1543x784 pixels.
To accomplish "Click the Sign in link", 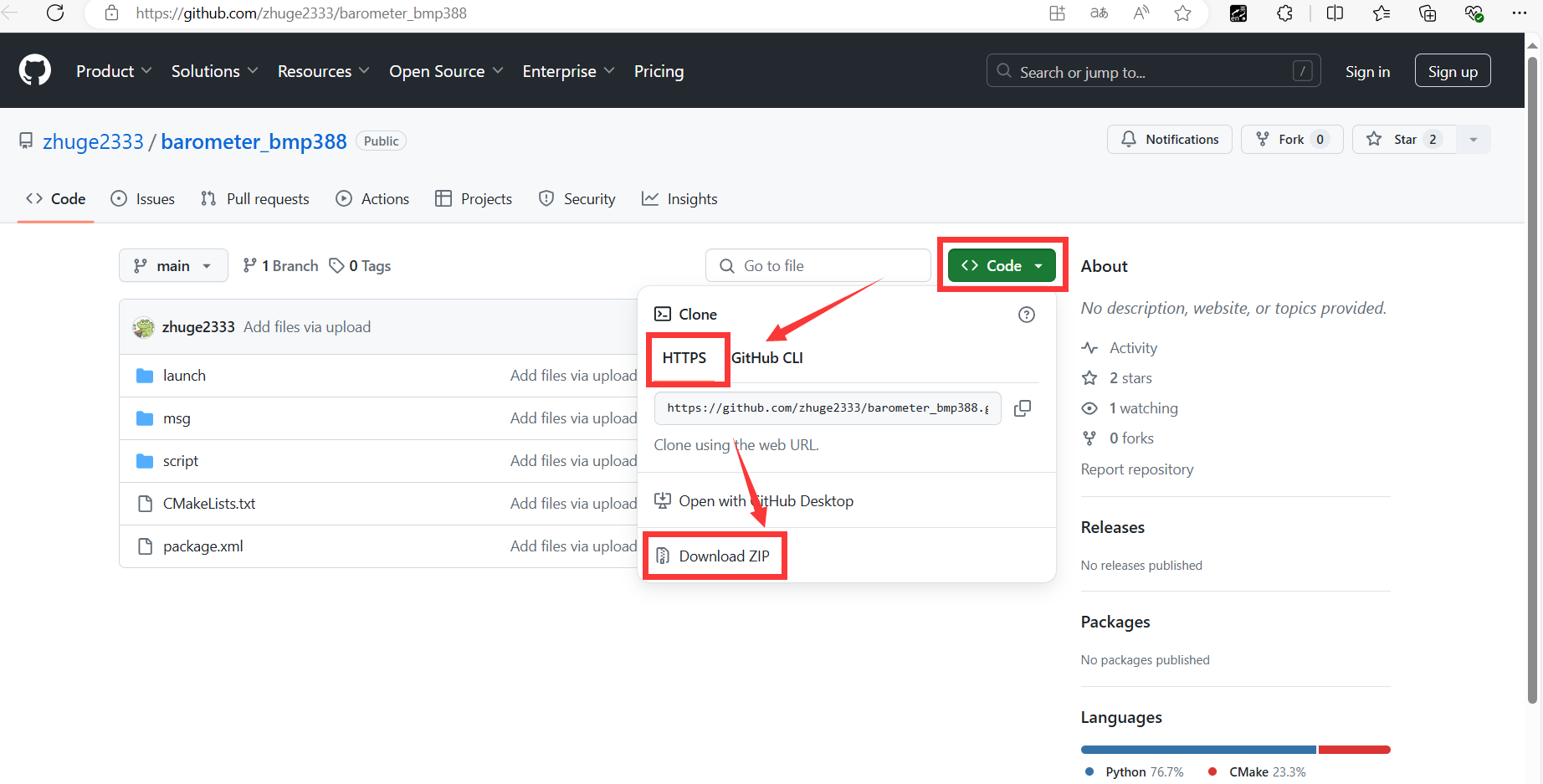I will (x=1367, y=71).
